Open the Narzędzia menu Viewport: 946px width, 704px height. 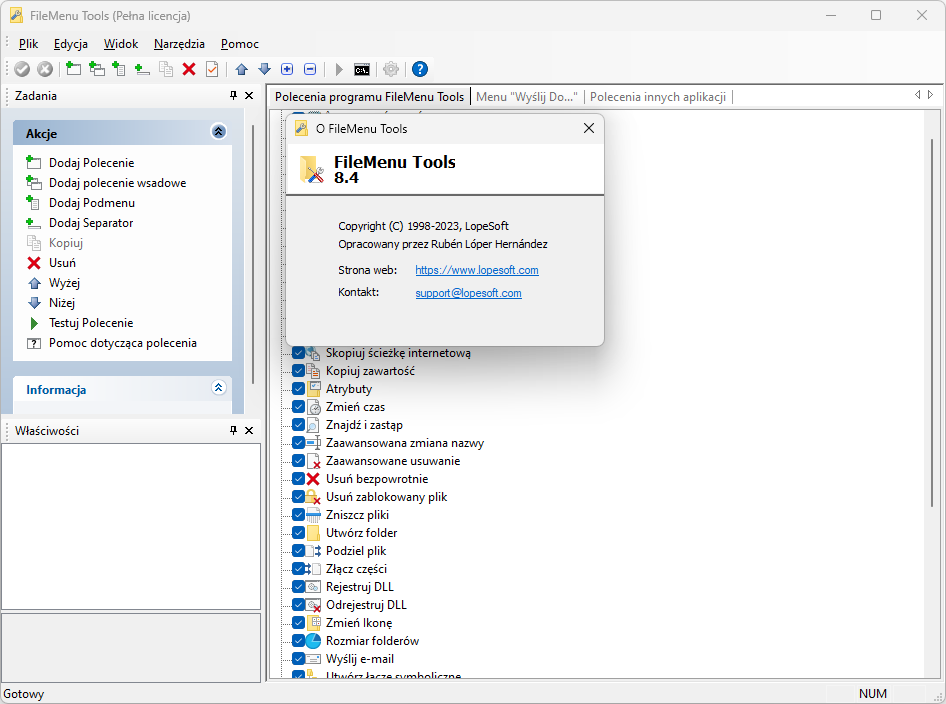[179, 43]
